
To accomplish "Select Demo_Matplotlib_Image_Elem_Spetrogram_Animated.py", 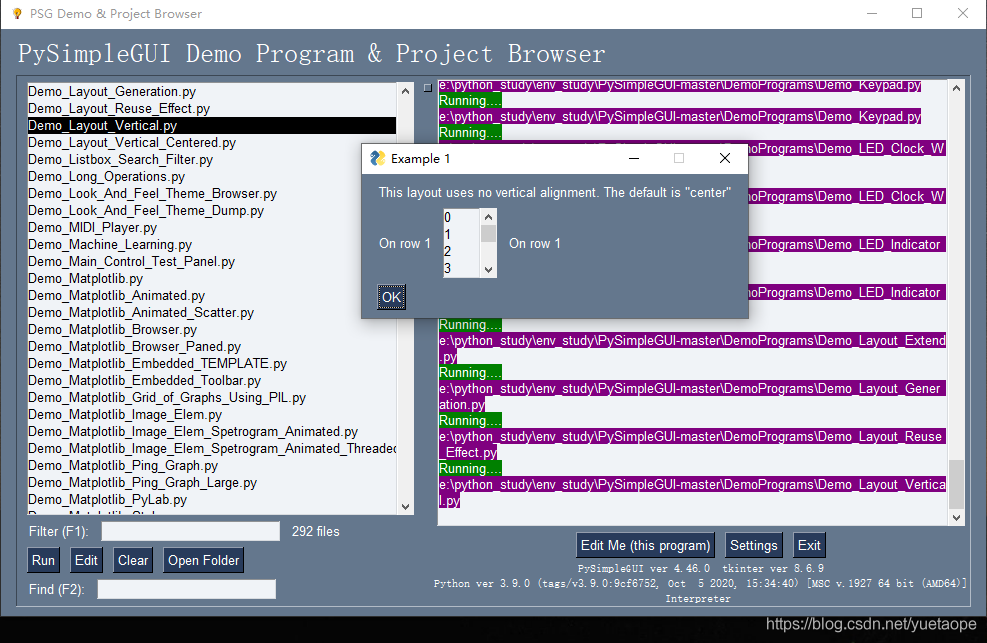I will [x=212, y=432].
